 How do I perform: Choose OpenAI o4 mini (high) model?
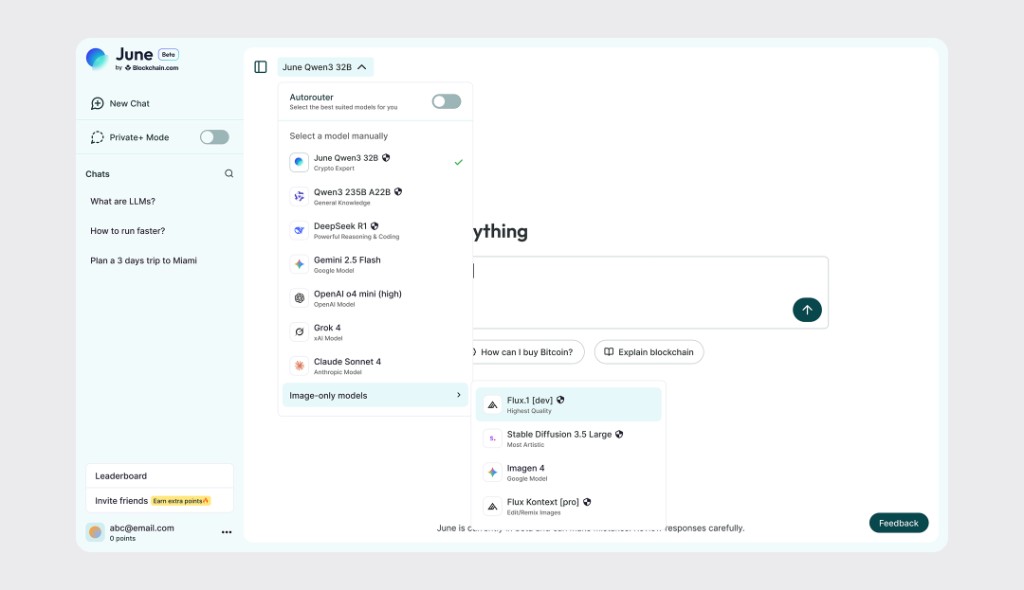click(x=375, y=298)
